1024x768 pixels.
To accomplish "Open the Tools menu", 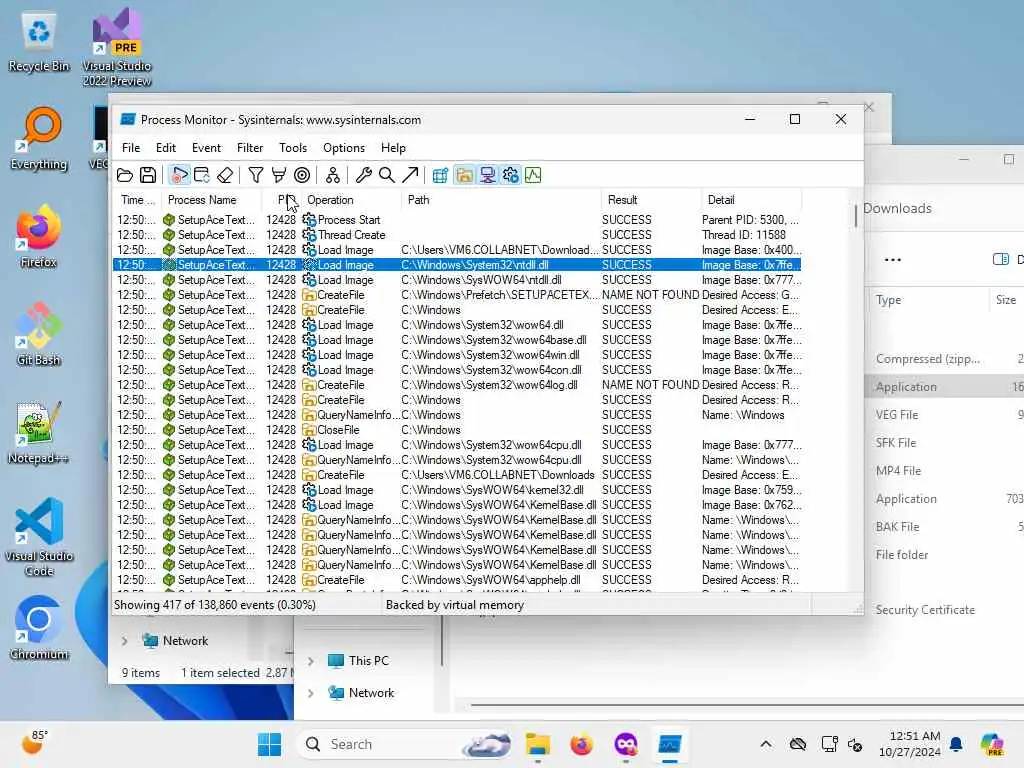I will tap(293, 148).
